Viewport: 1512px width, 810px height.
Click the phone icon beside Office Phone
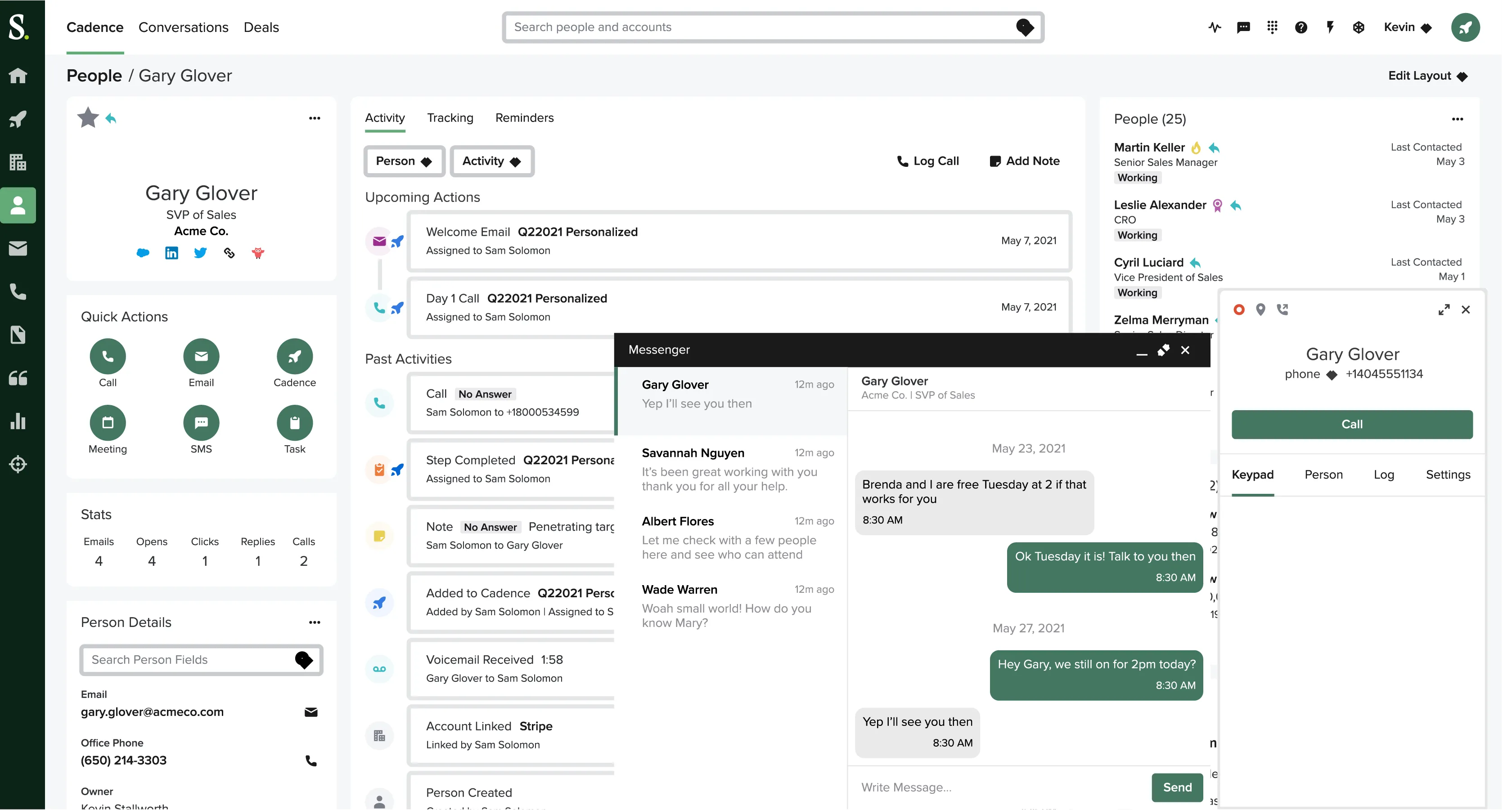[311, 761]
